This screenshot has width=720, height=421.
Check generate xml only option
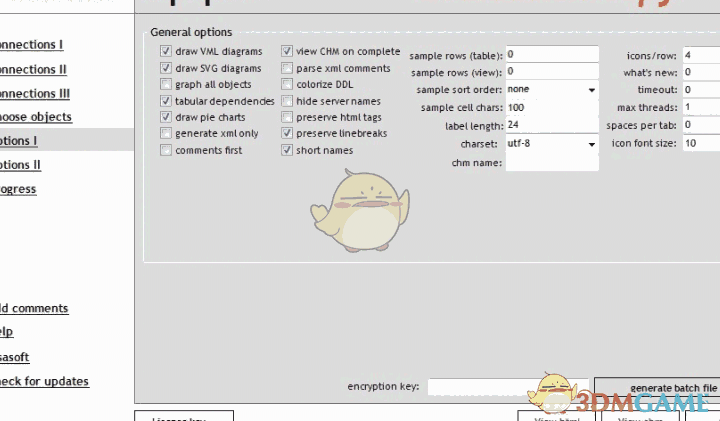(166, 133)
